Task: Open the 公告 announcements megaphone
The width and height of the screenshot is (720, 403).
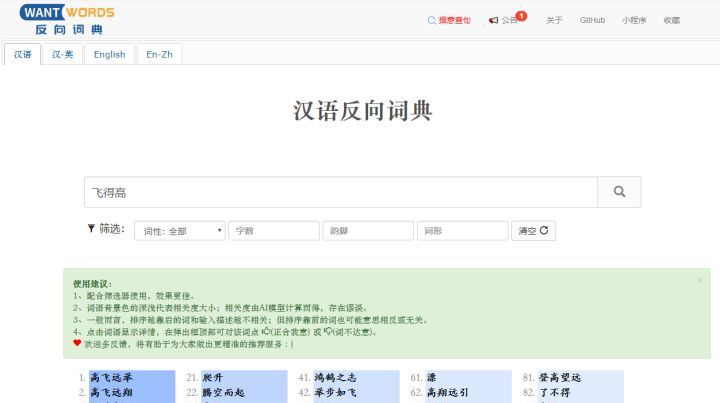Action: pos(503,20)
